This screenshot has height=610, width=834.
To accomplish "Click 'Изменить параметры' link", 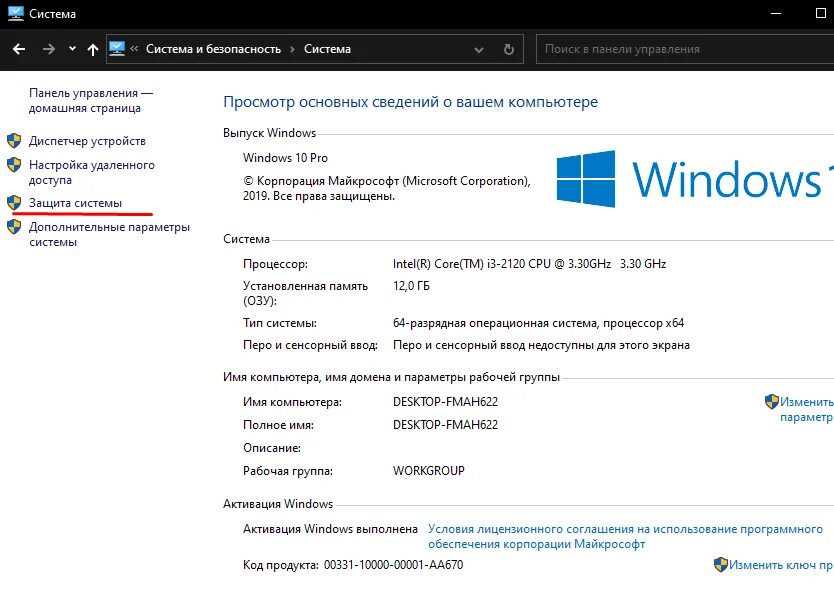I will [x=807, y=410].
